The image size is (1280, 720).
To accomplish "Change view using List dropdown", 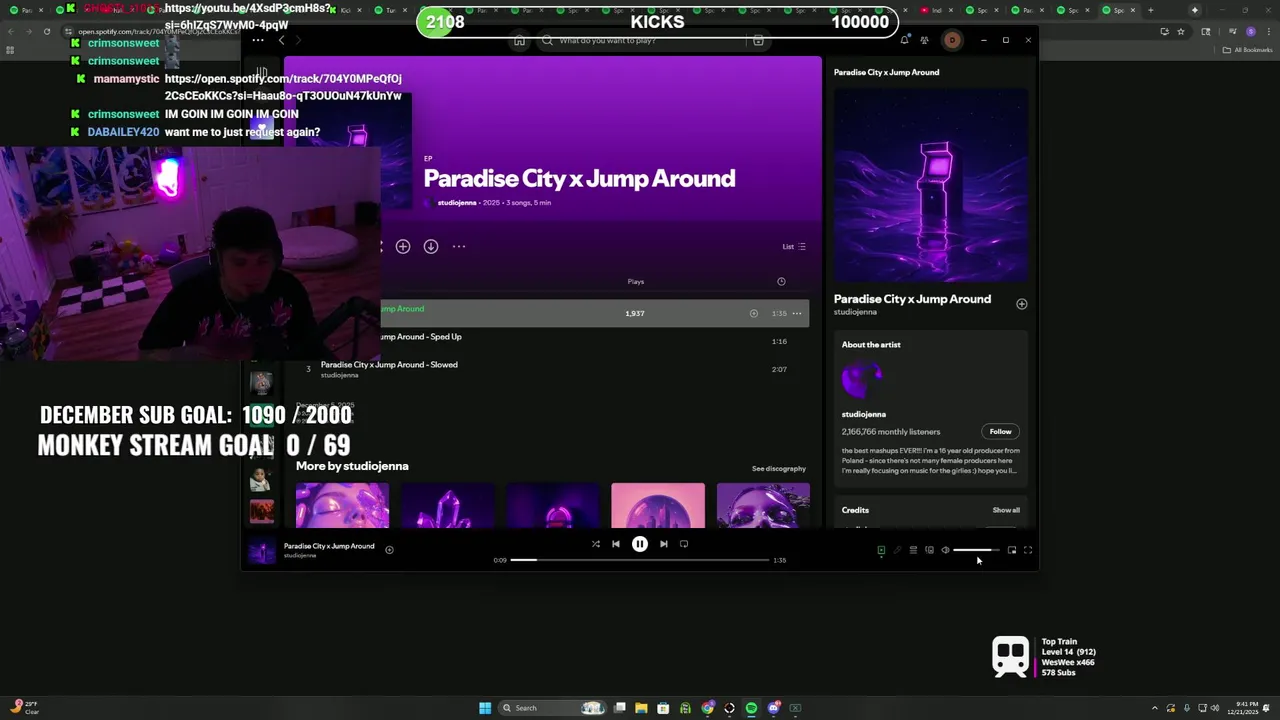I will (794, 246).
